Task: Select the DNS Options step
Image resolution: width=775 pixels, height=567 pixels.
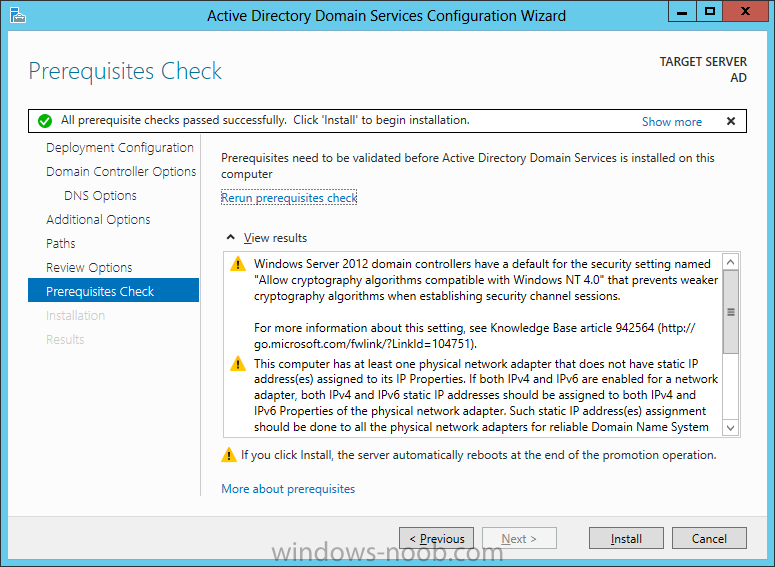Action: pyautogui.click(x=100, y=196)
